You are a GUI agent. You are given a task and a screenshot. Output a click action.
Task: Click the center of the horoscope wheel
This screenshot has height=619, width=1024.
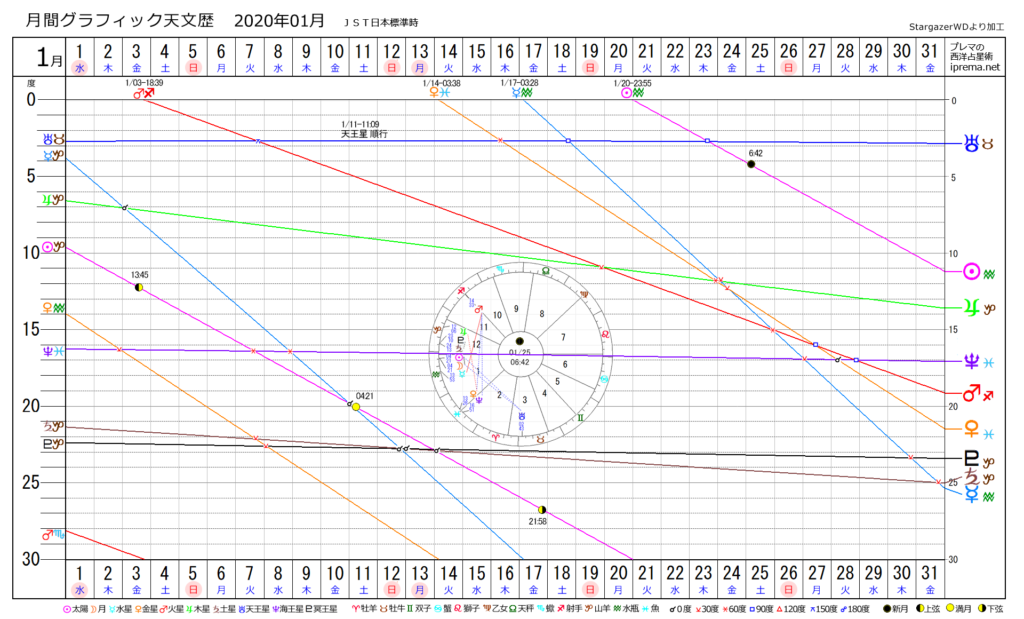[x=519, y=341]
